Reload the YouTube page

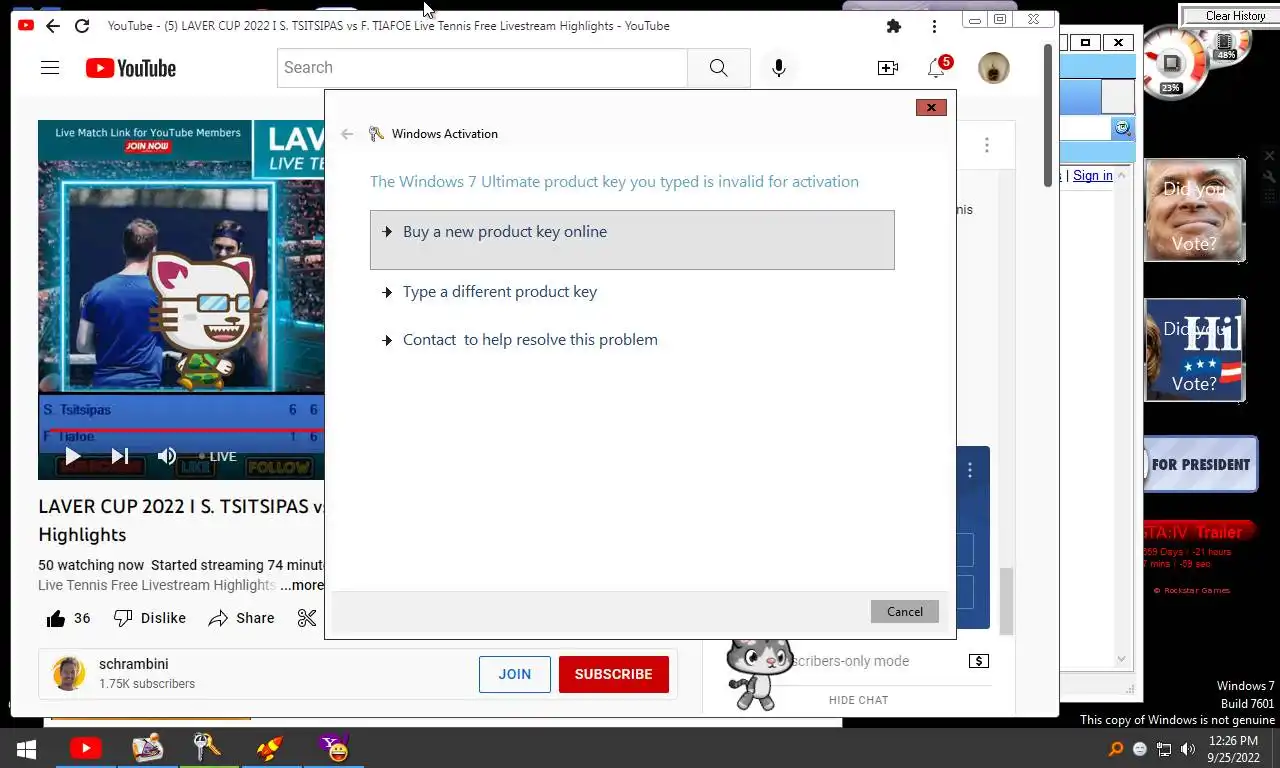(x=82, y=26)
